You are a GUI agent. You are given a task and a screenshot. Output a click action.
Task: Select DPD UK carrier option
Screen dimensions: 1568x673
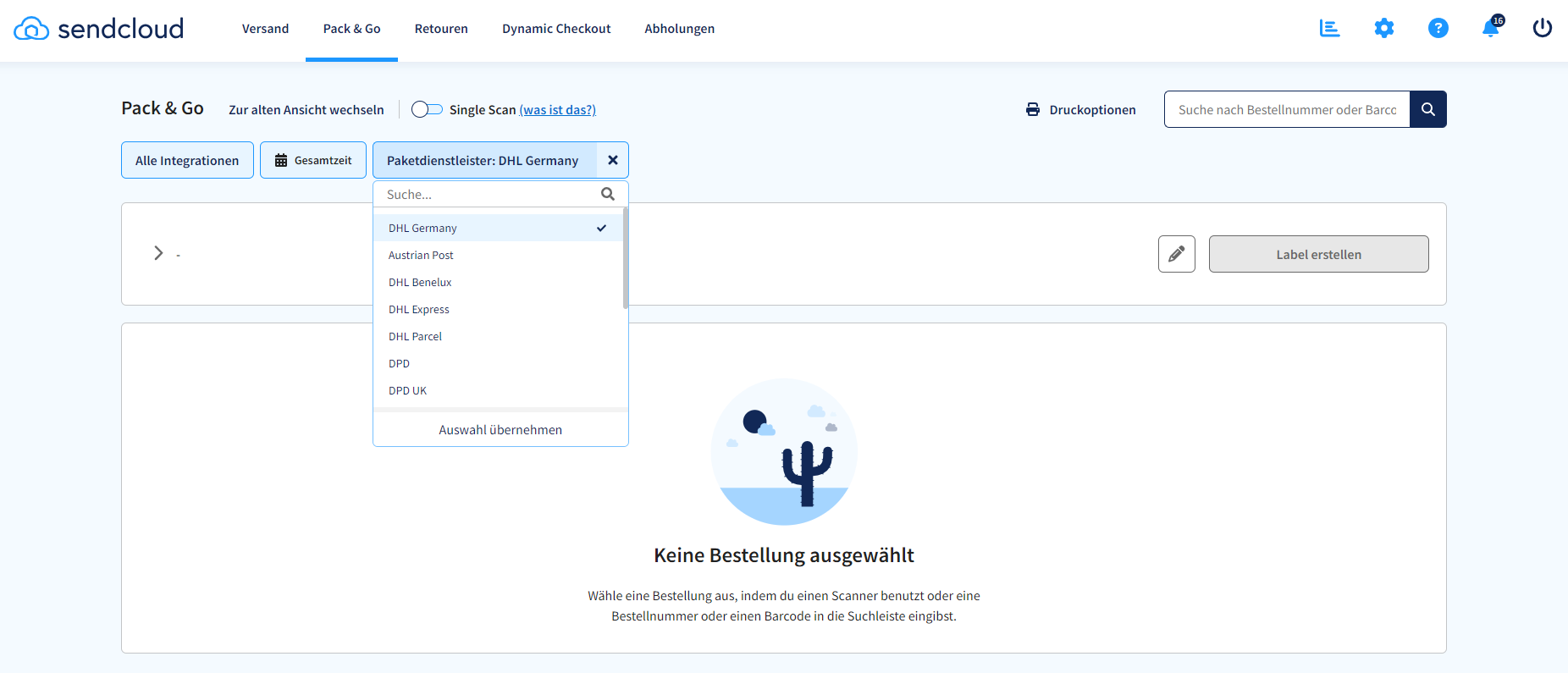point(499,390)
